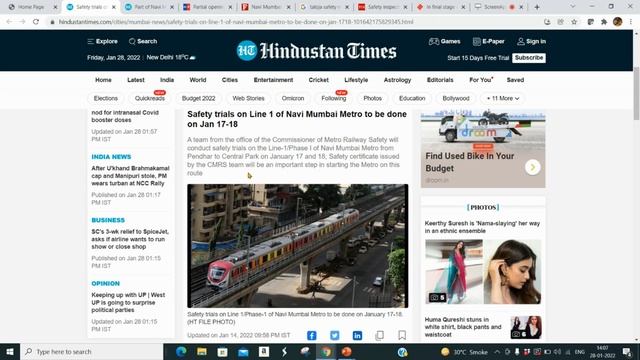640x360 pixels.
Task: Open the Windows Start menu
Action: click(x=10, y=351)
